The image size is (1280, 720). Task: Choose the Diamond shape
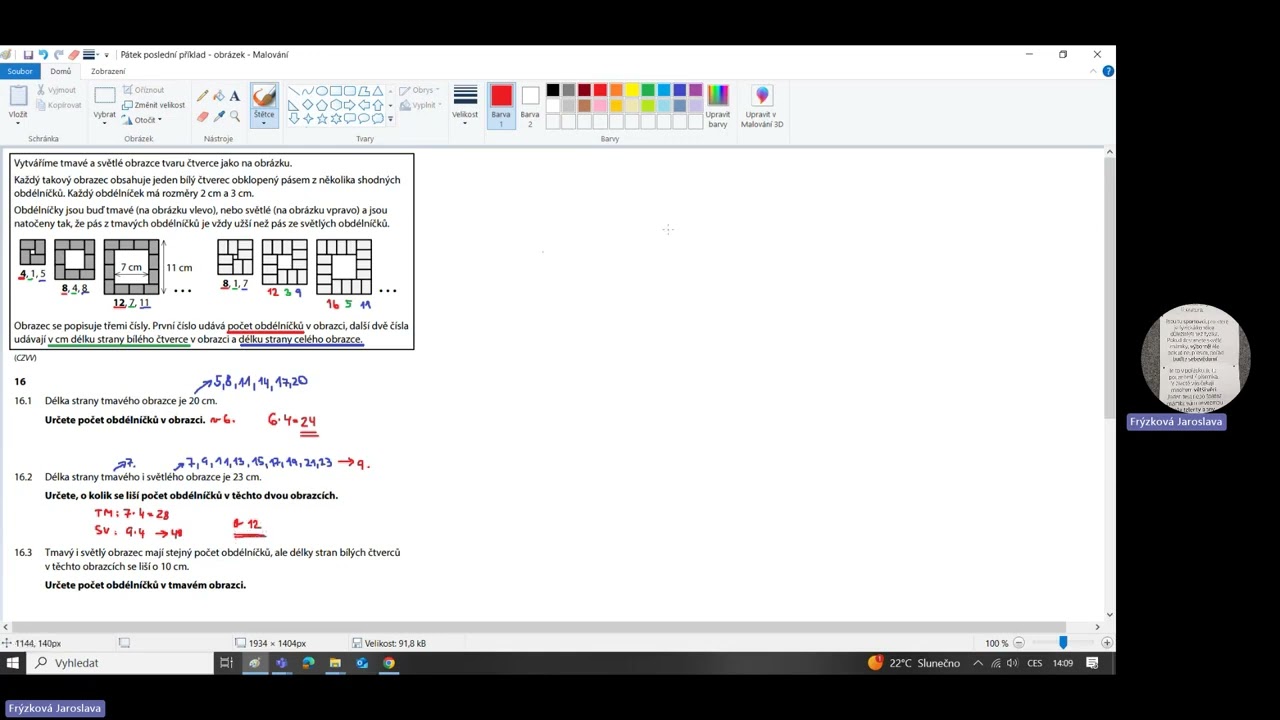(x=308, y=105)
